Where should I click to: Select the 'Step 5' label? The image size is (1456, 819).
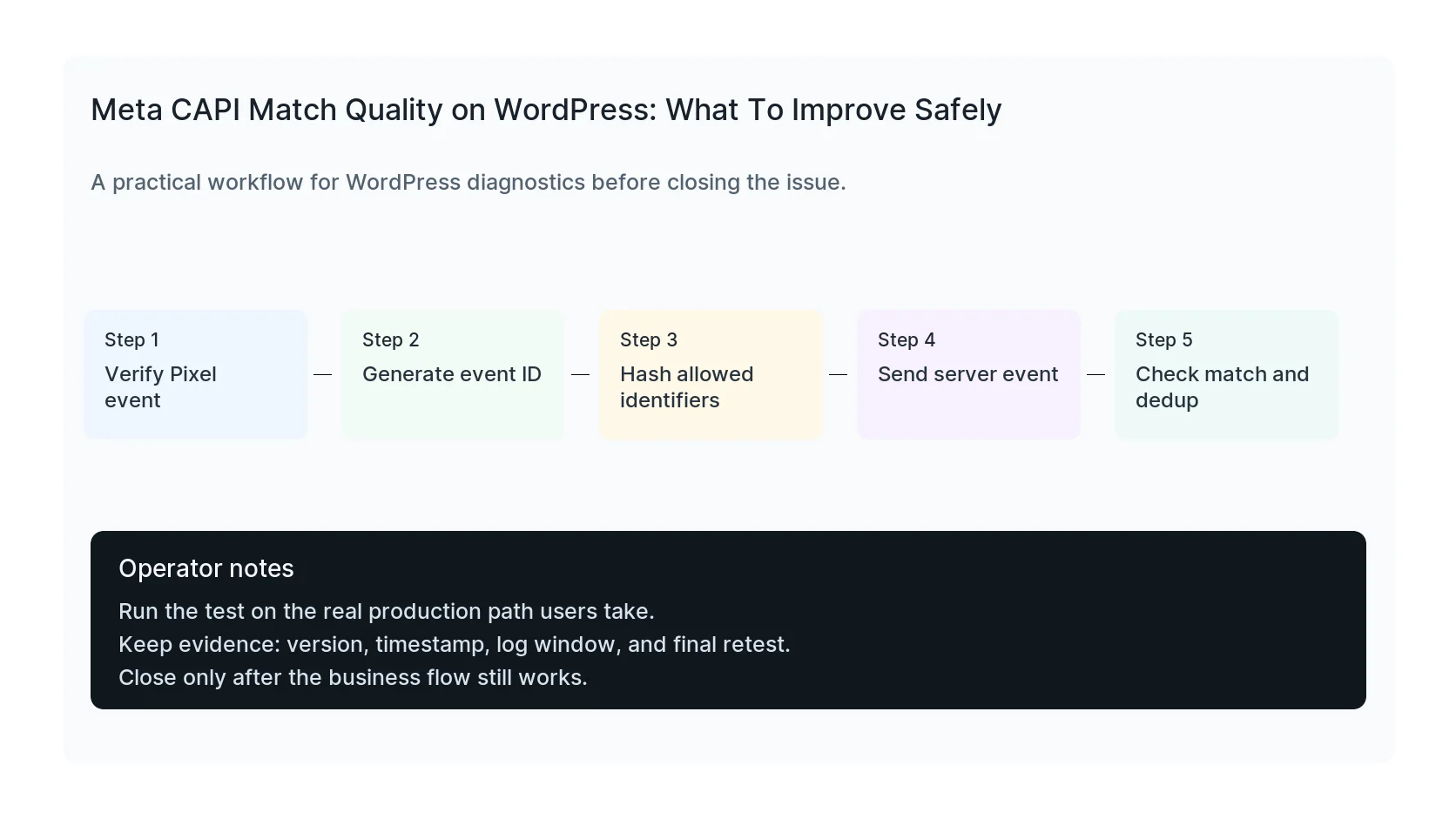pyautogui.click(x=1164, y=339)
